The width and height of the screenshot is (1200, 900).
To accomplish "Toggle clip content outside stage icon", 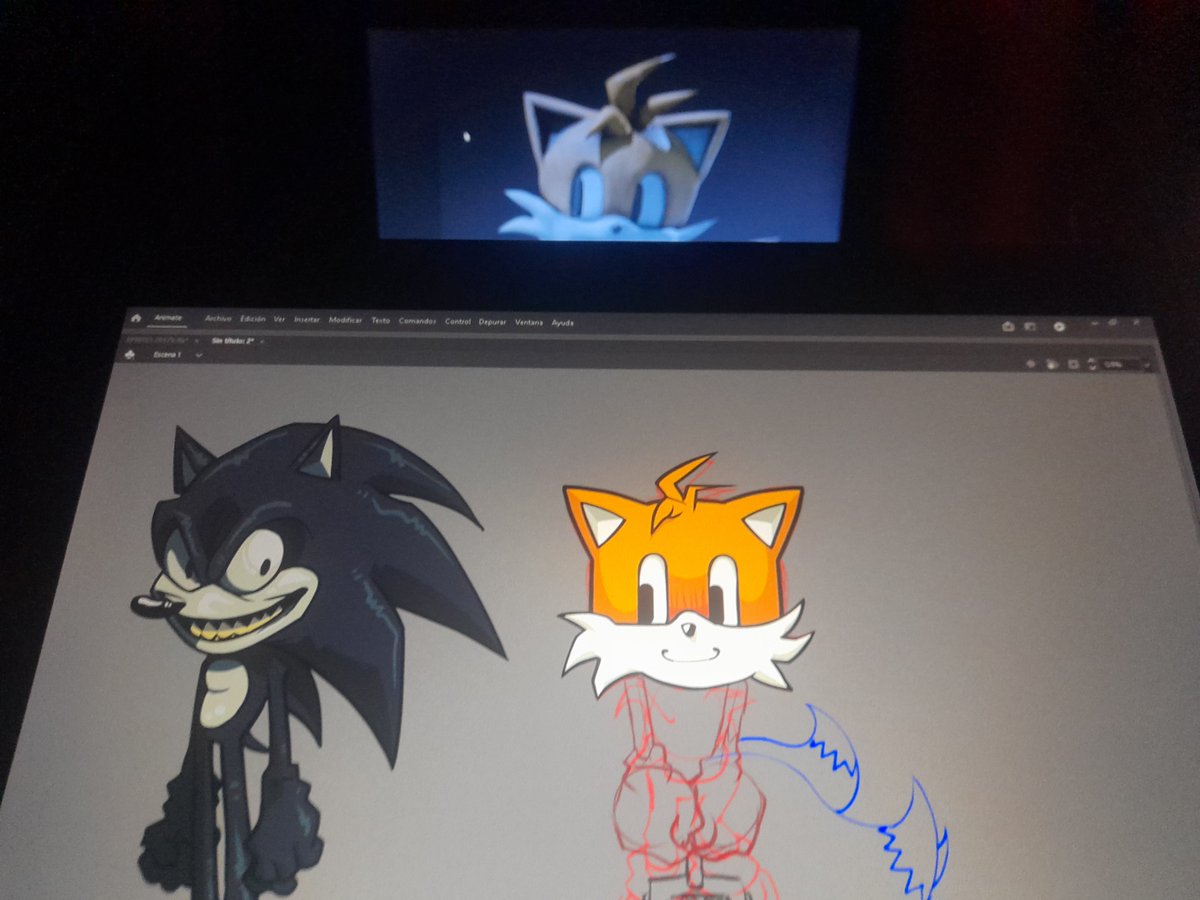I will 1073,364.
